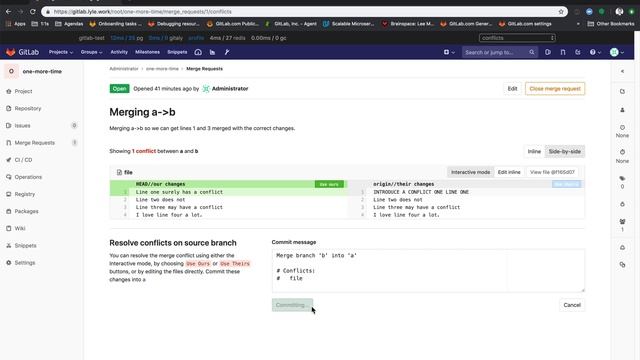The image size is (640, 360).
Task: Click the to-do icon in right sidebar
Action: (622, 91)
